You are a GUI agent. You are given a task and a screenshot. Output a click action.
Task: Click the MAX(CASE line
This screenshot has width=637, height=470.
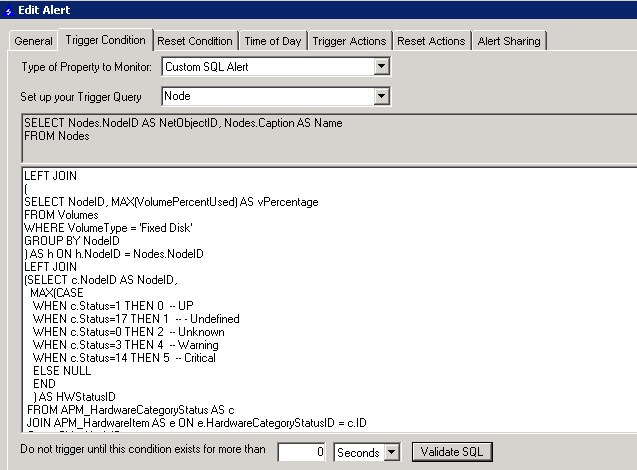point(57,293)
